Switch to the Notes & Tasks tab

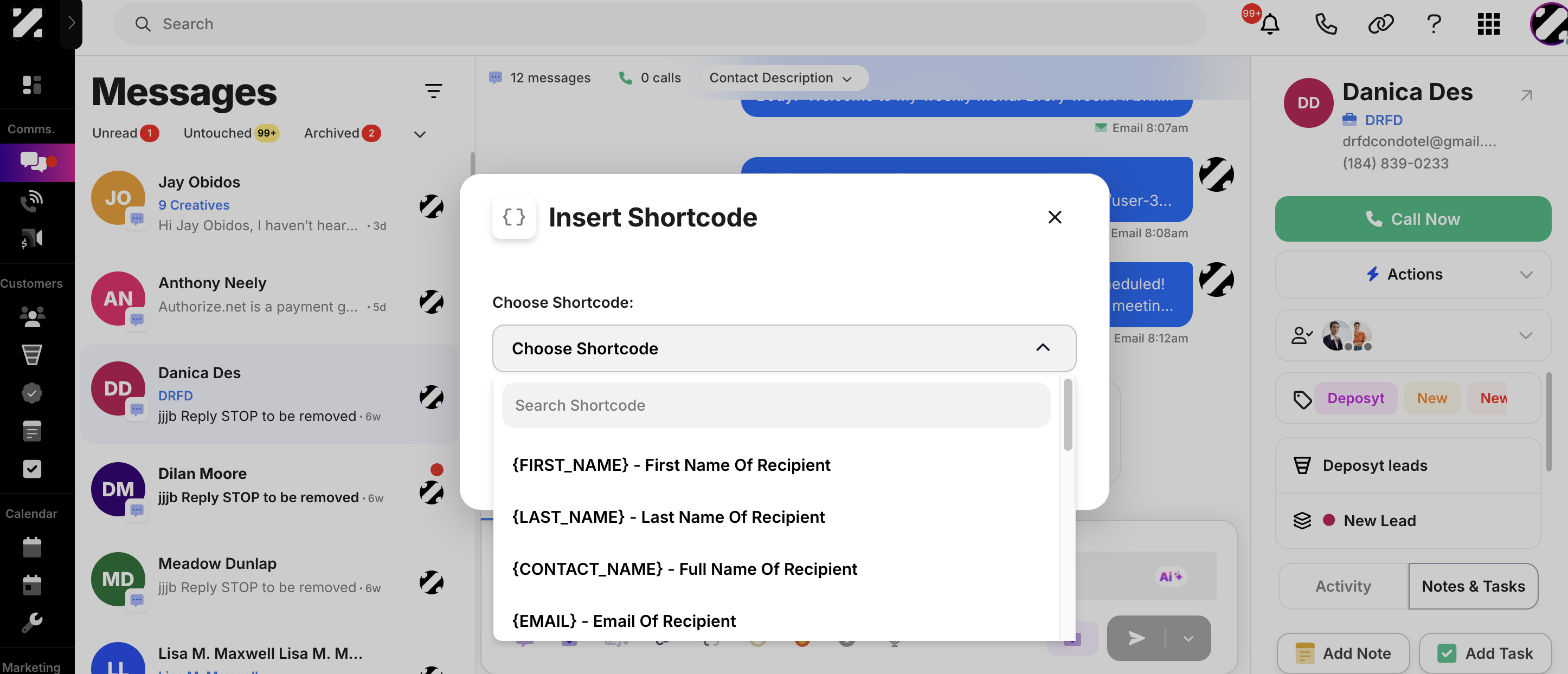pos(1473,586)
